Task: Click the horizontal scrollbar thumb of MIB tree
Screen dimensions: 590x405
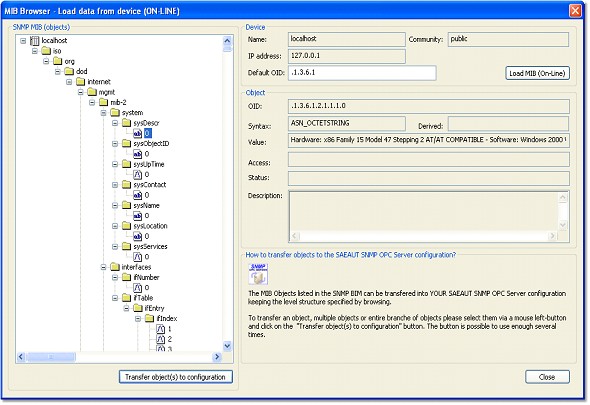Action: (51, 356)
